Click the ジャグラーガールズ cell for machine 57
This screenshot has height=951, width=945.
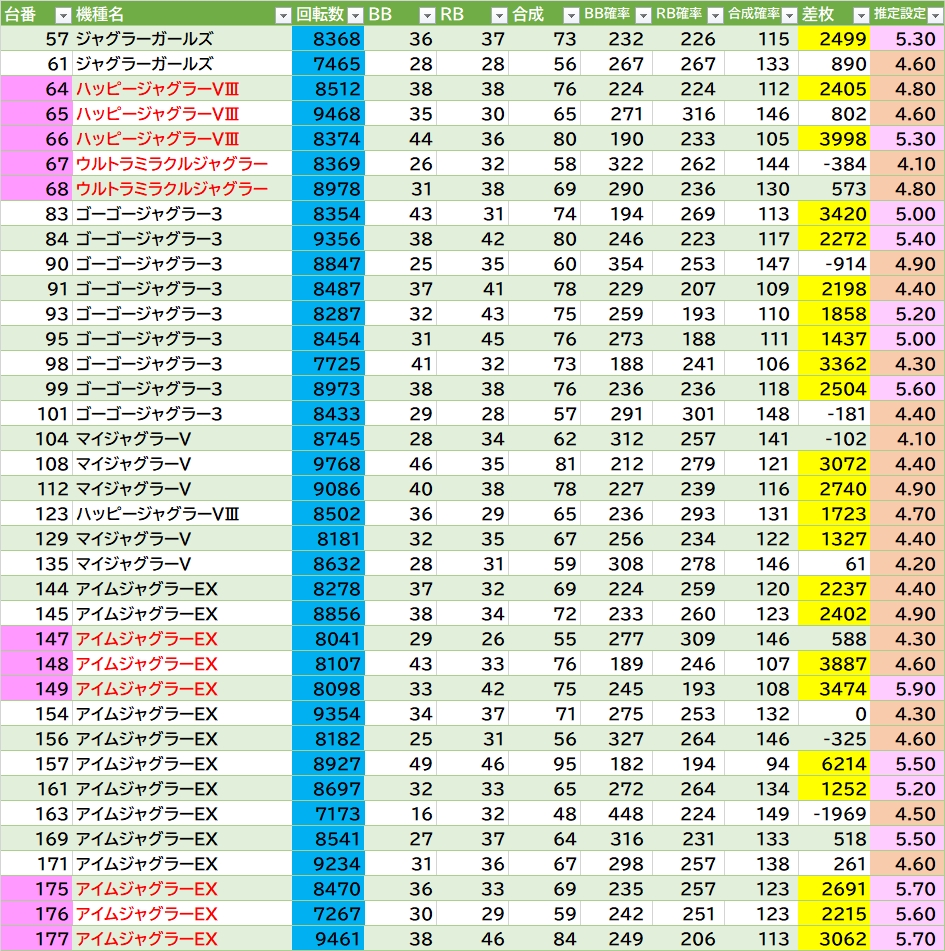click(x=182, y=39)
